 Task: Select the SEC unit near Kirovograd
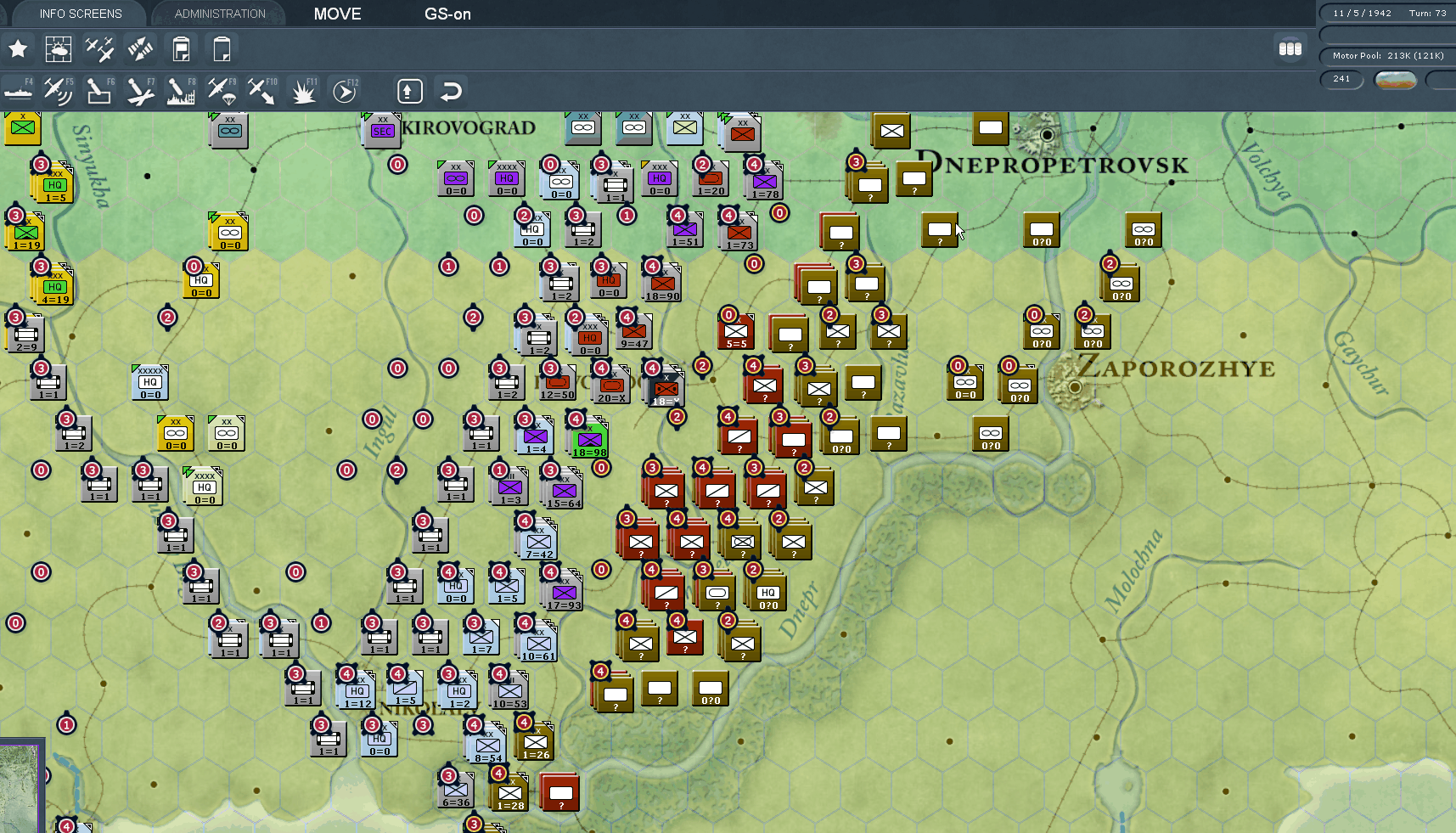[382, 131]
